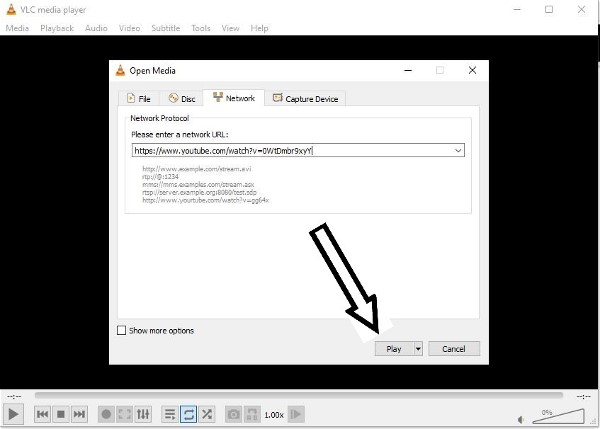Image resolution: width=600 pixels, height=429 pixels.
Task: Toggle random shuffle playback button
Action: pos(207,414)
